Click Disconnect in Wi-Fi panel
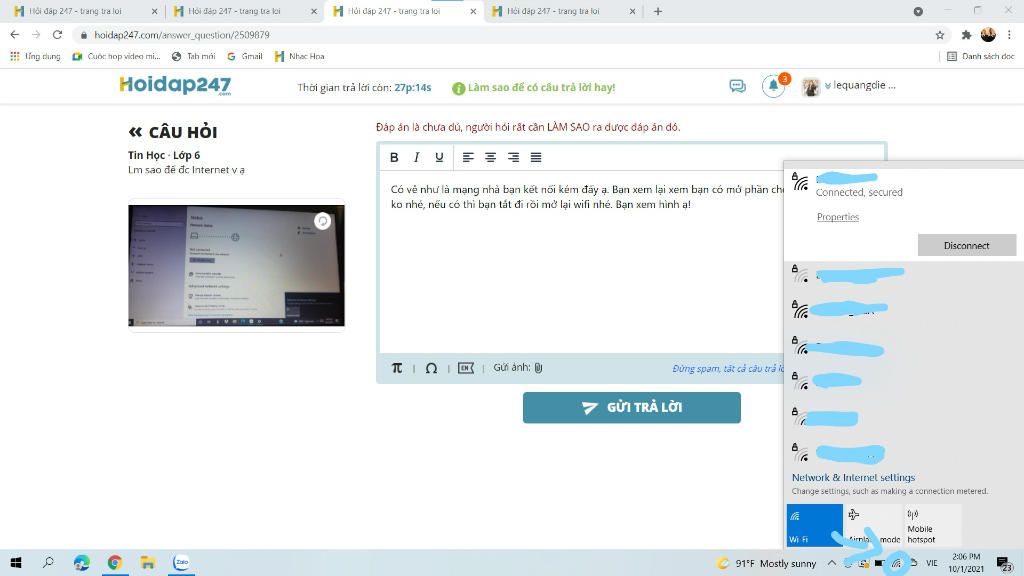 click(x=967, y=246)
